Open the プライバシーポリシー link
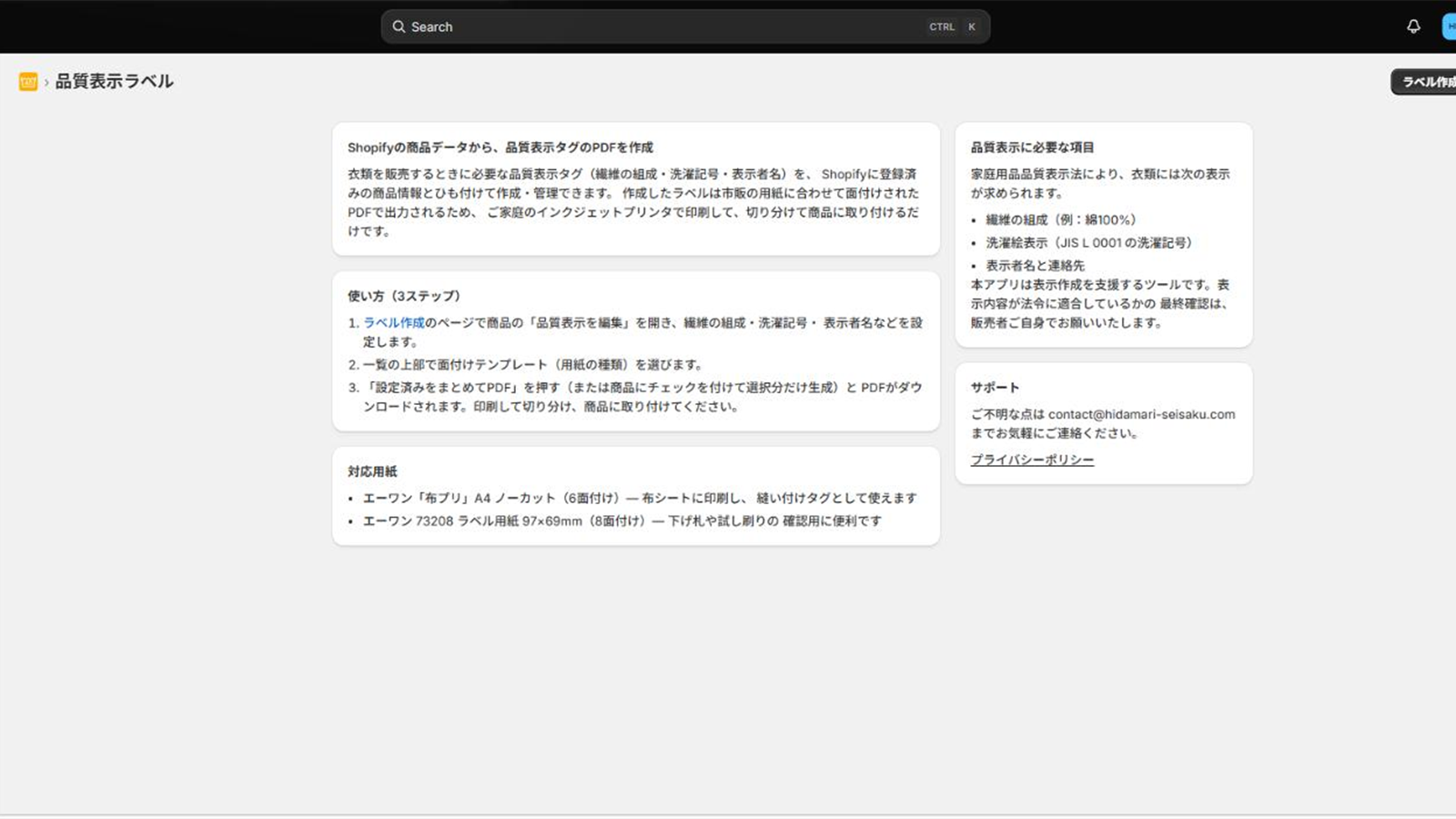The width and height of the screenshot is (1456, 819). (x=1032, y=460)
